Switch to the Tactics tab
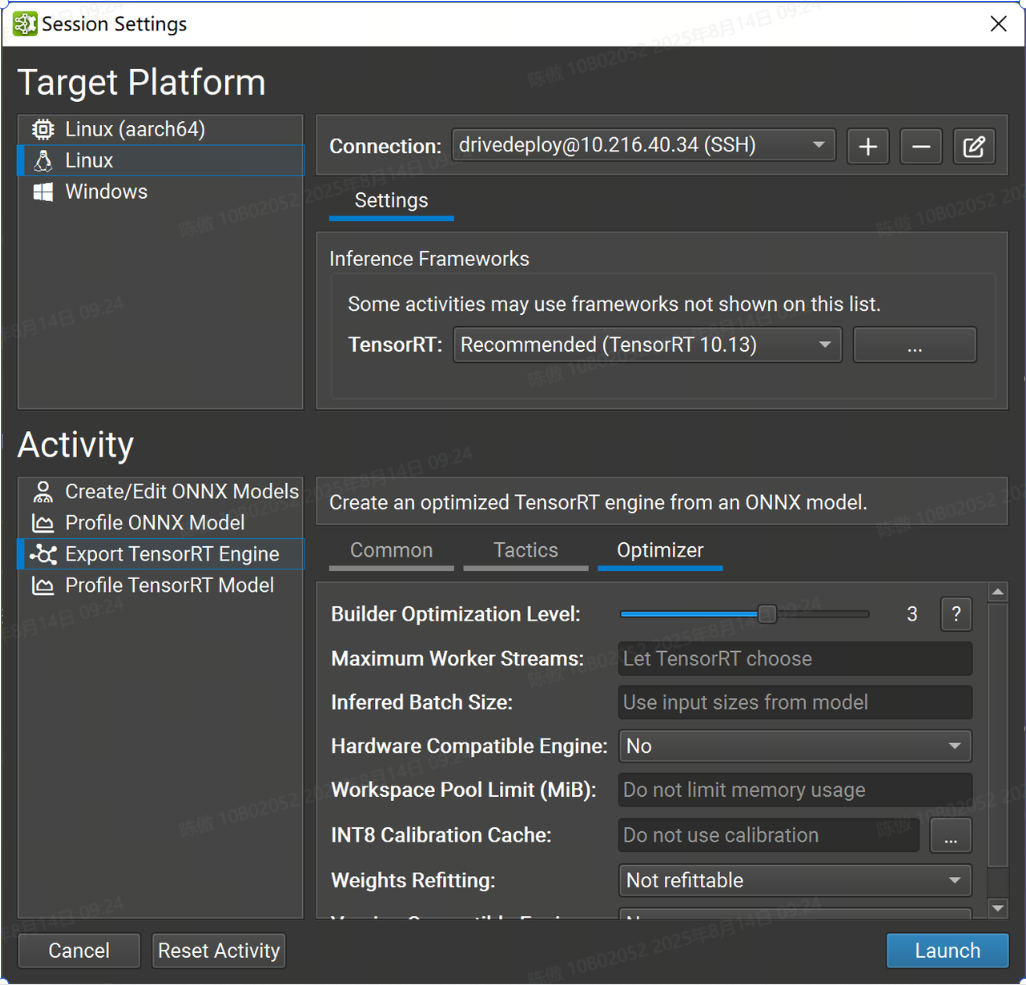Image resolution: width=1026 pixels, height=985 pixels. pos(525,551)
